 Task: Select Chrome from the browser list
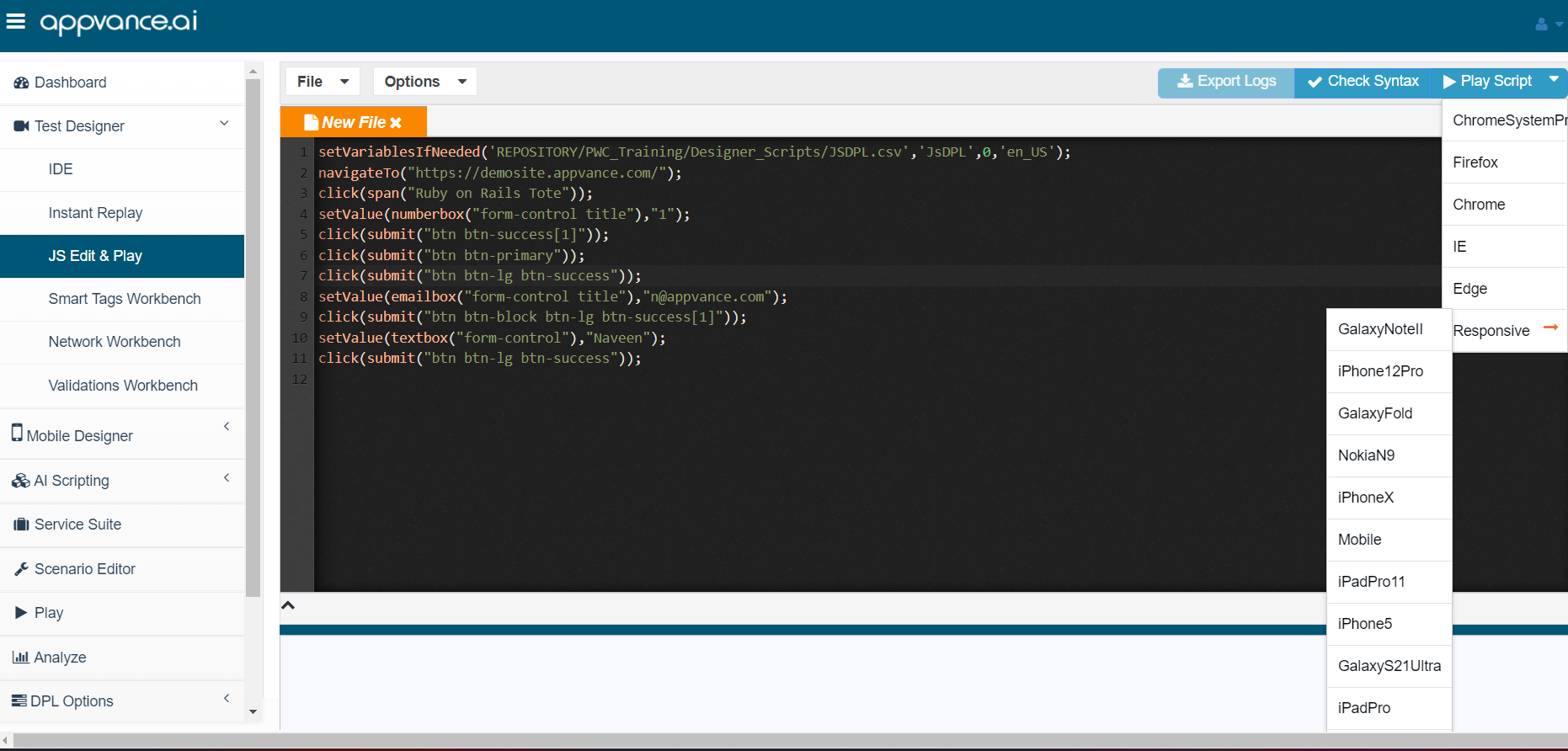[x=1505, y=205]
